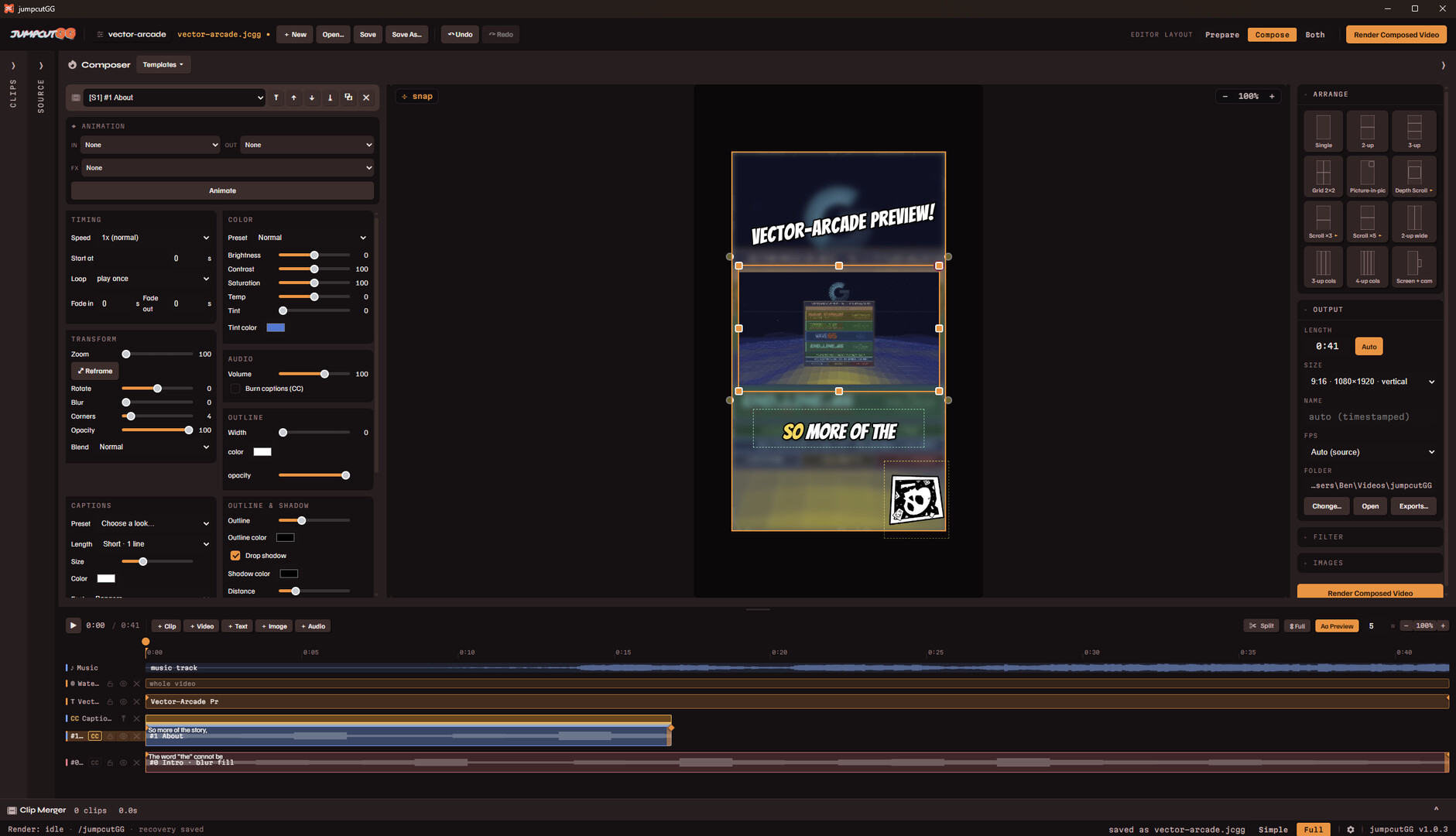Click the Split scissors tool
Screen dimensions: 1456x836
(1262, 625)
